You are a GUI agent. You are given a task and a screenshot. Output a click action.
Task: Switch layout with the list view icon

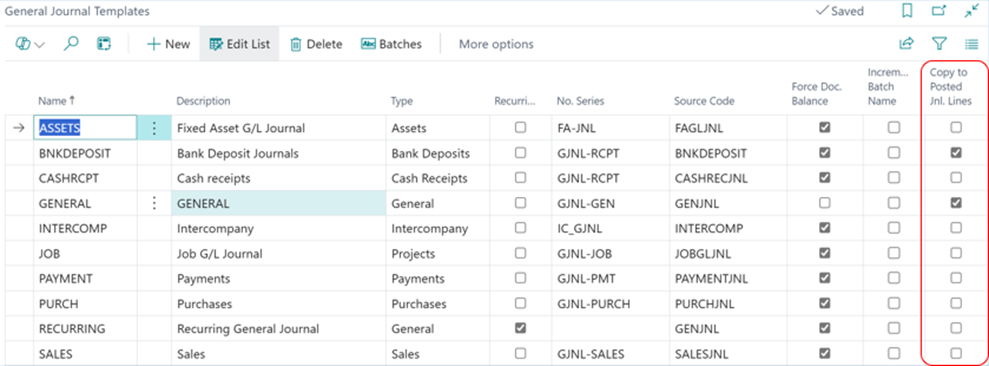pos(971,44)
